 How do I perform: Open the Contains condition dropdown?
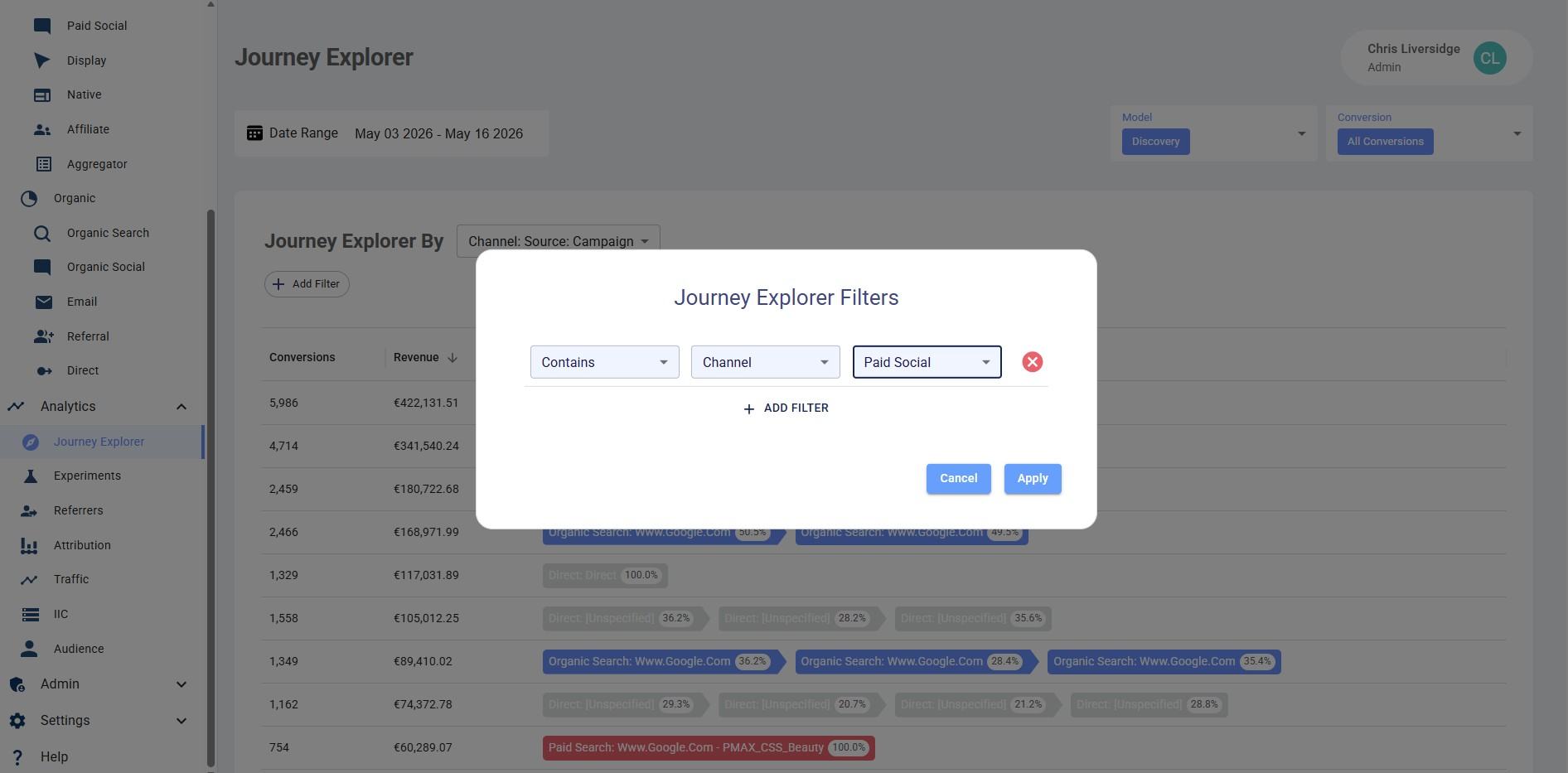(x=605, y=362)
